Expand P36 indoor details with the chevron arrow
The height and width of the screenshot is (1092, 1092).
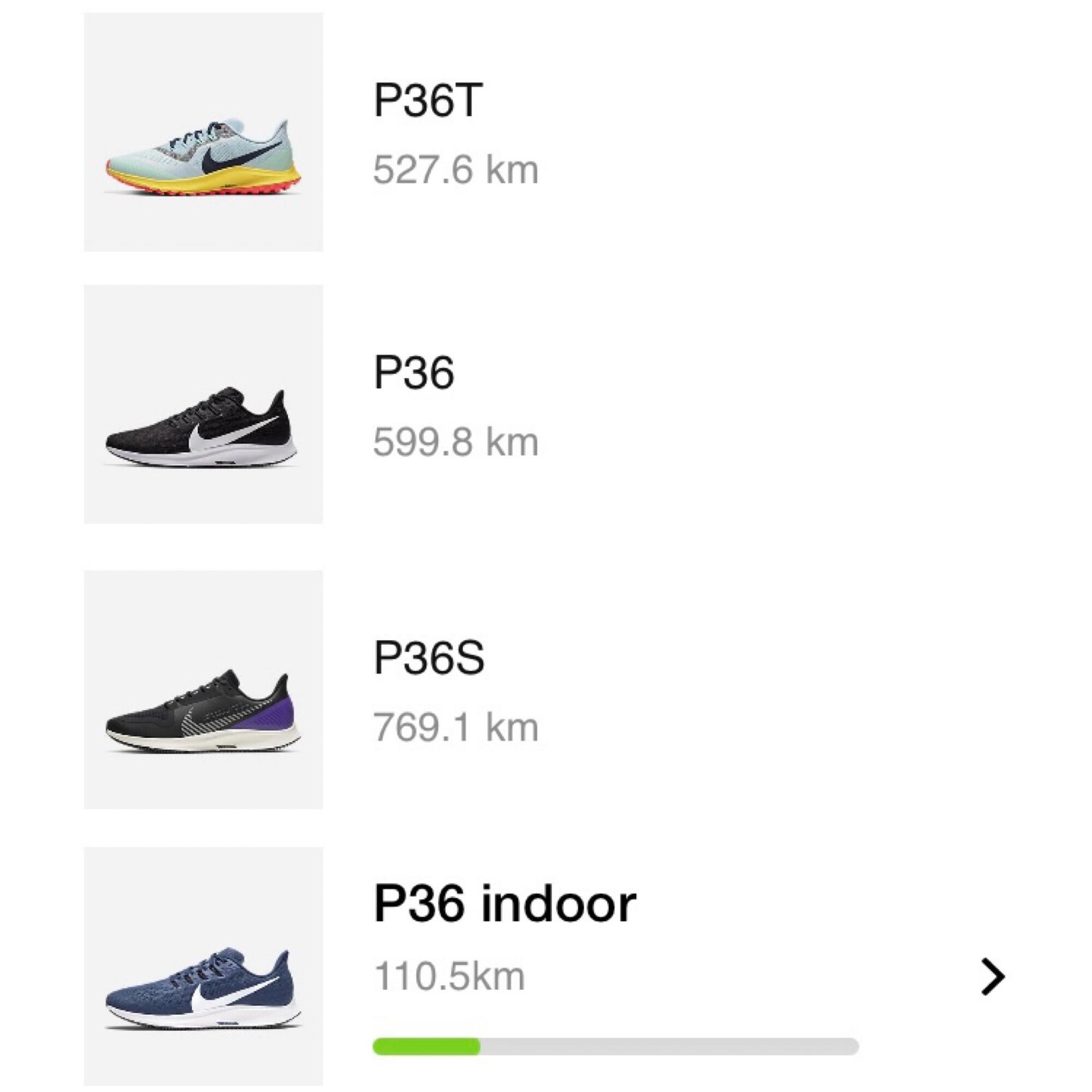pyautogui.click(x=993, y=976)
